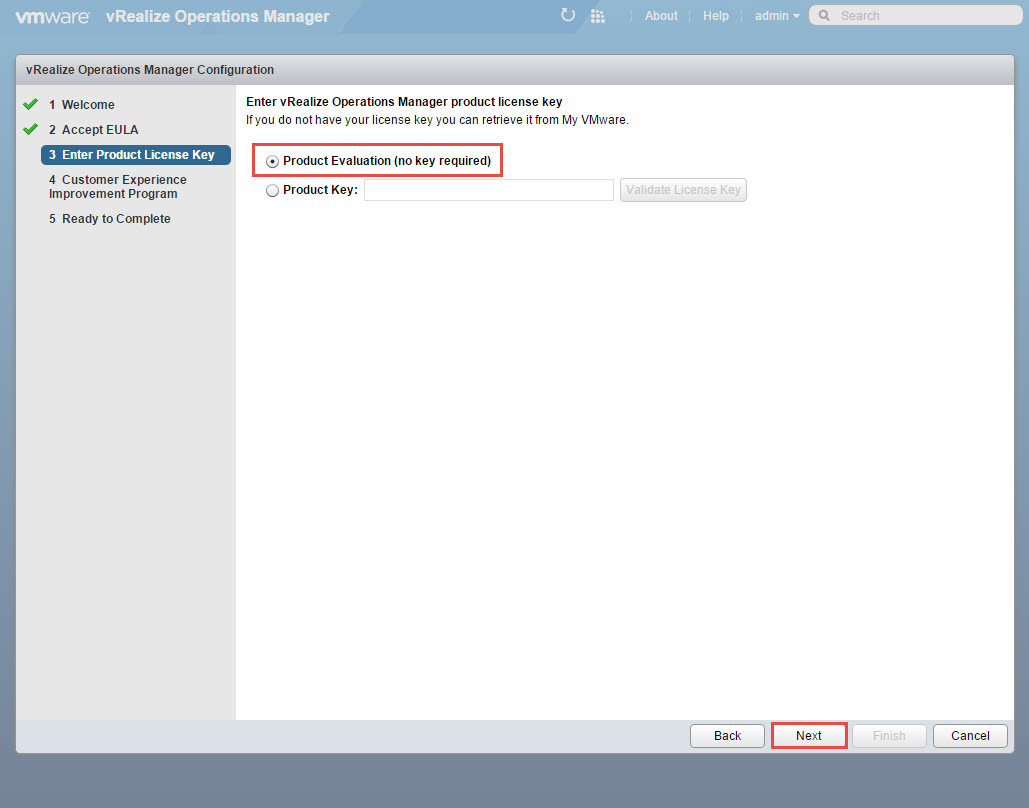
Task: Cancel the configuration wizard
Action: (969, 736)
